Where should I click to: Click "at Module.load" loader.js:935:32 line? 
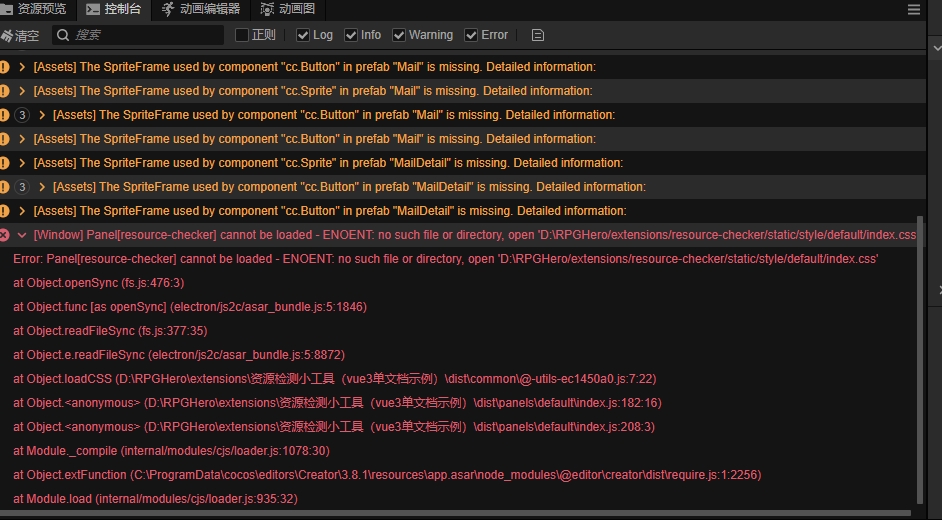pyautogui.click(x=155, y=499)
